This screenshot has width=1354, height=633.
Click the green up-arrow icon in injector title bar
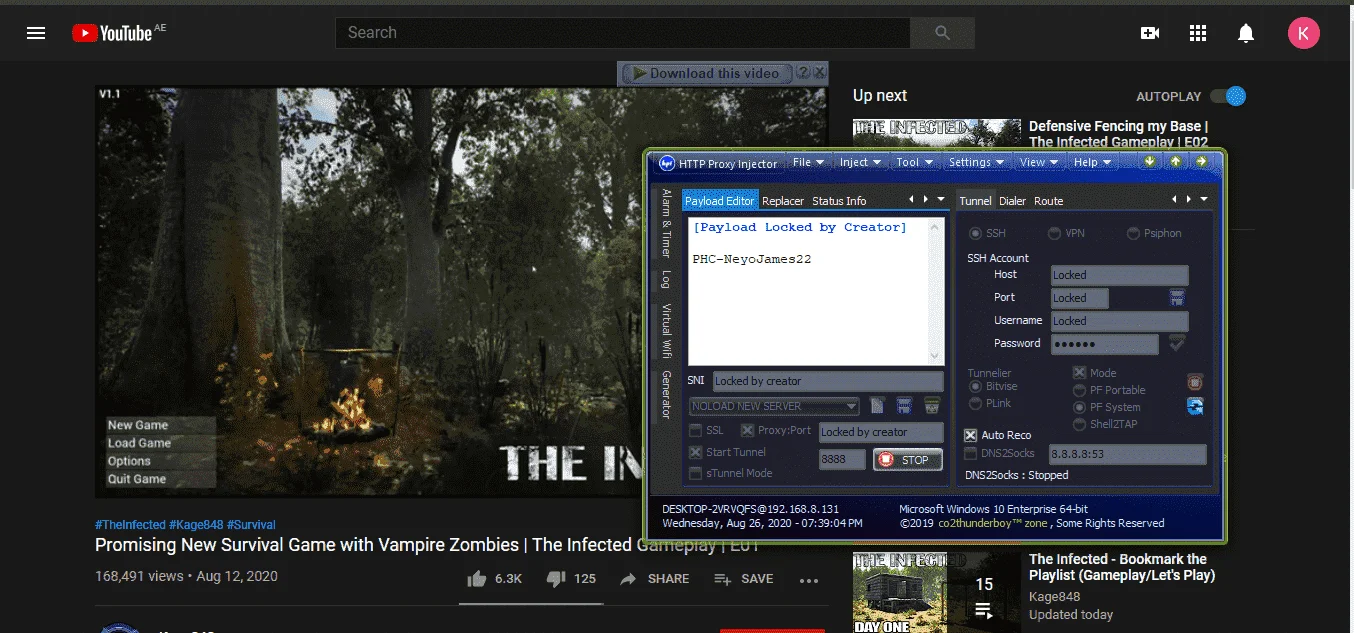[1176, 161]
